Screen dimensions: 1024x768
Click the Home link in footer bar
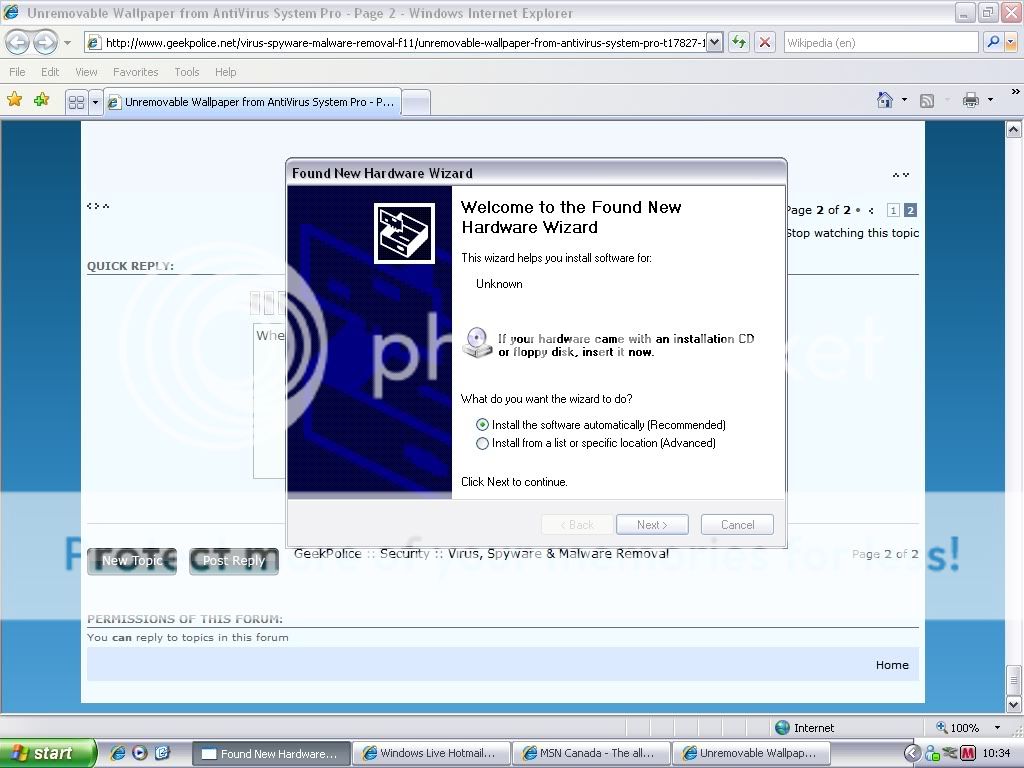click(x=892, y=665)
